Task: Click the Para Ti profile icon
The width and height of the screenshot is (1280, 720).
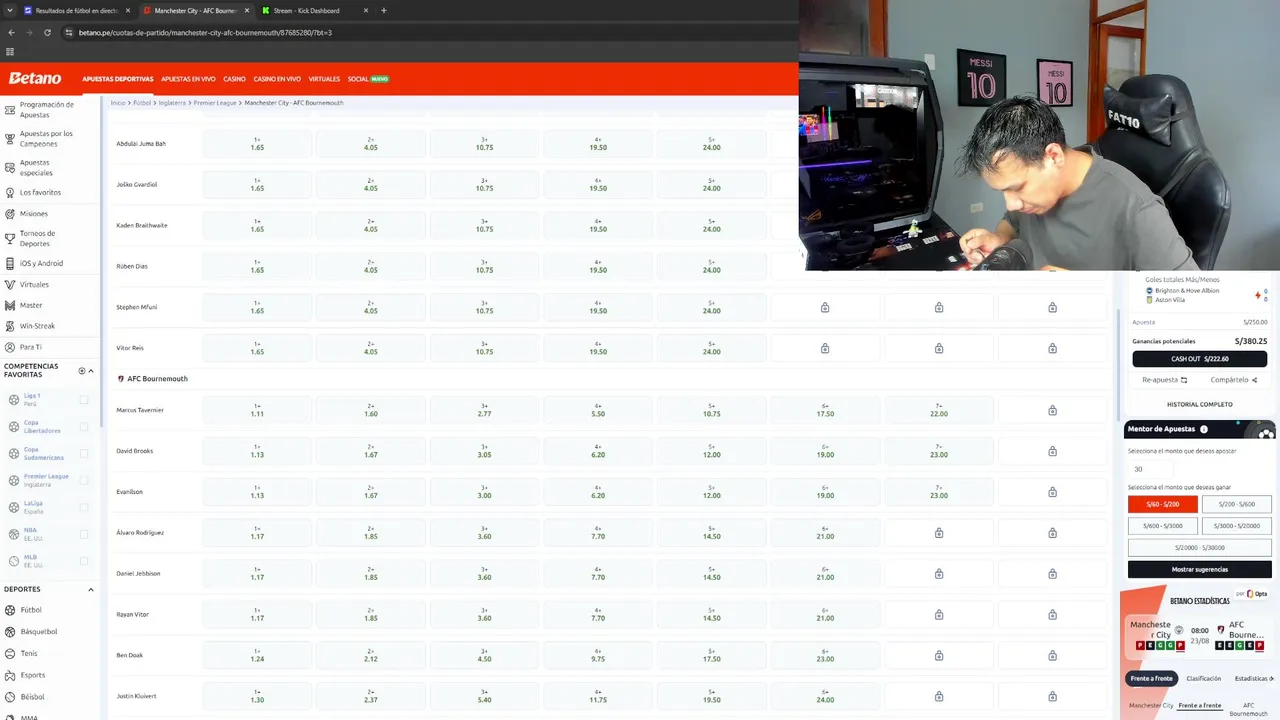Action: [x=10, y=347]
